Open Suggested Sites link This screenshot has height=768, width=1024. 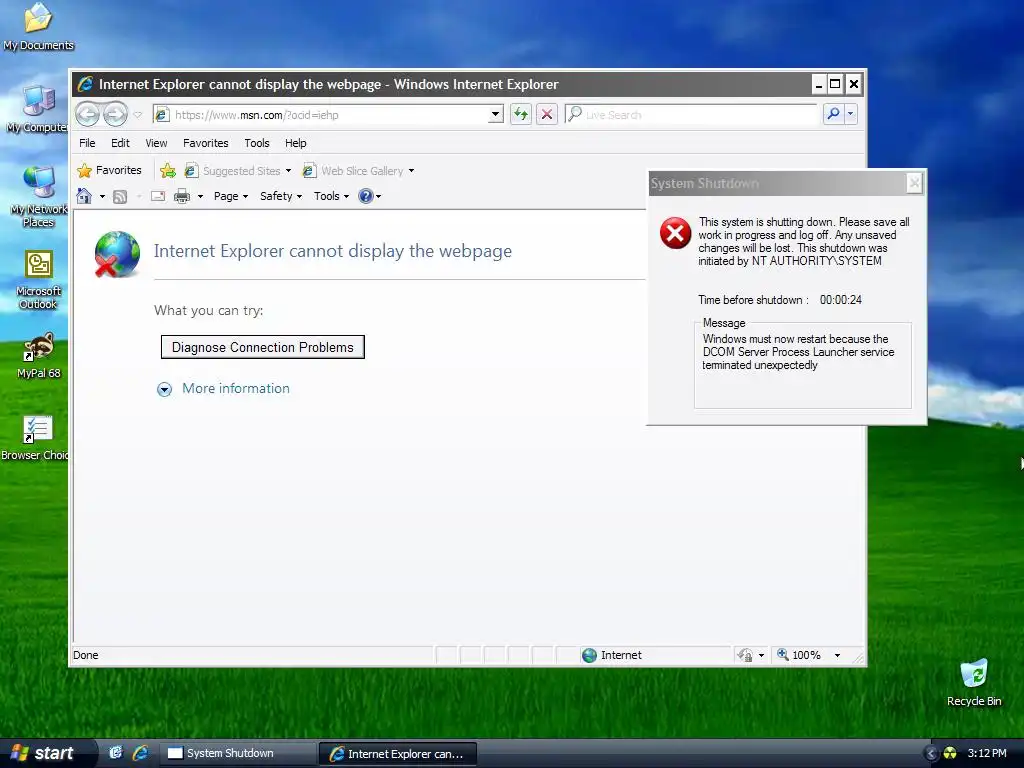(x=233, y=171)
